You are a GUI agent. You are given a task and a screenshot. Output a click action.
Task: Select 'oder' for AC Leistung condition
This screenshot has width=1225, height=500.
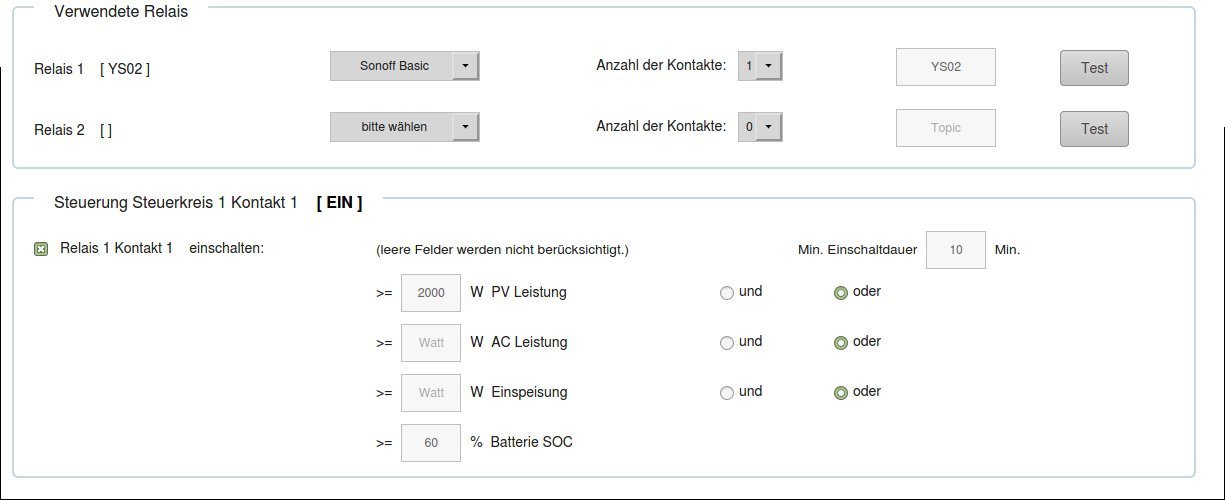[841, 343]
